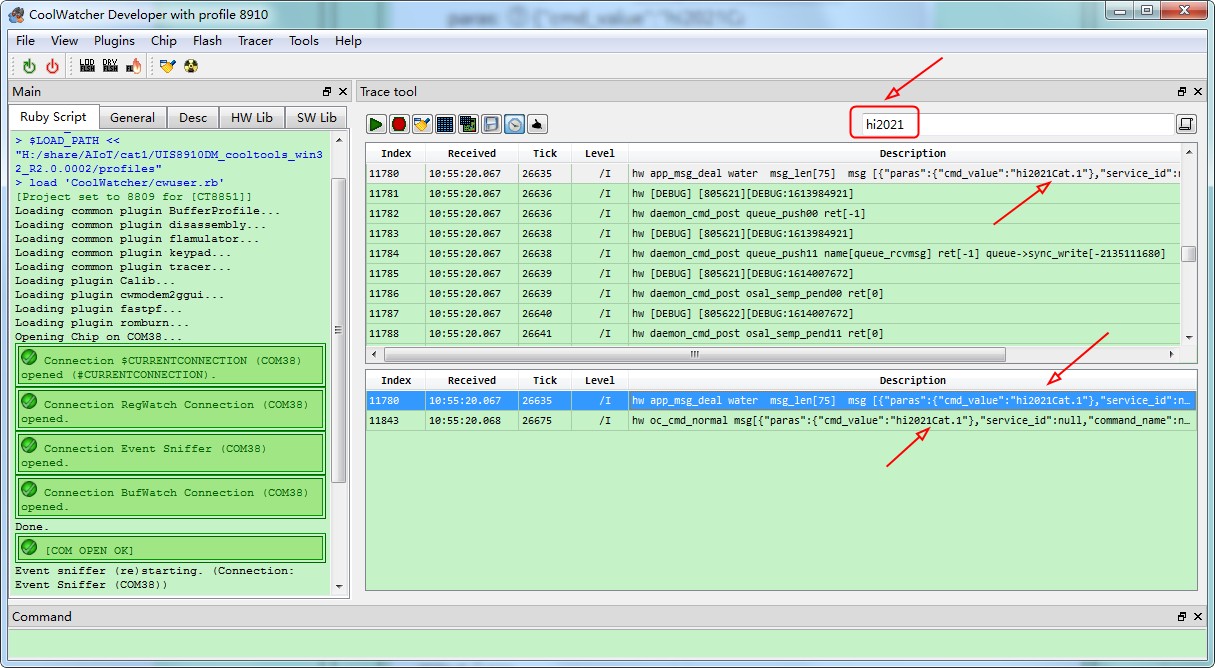Click the filter apply icon beside search field
Viewport: 1215px width, 668px height.
[x=1186, y=124]
